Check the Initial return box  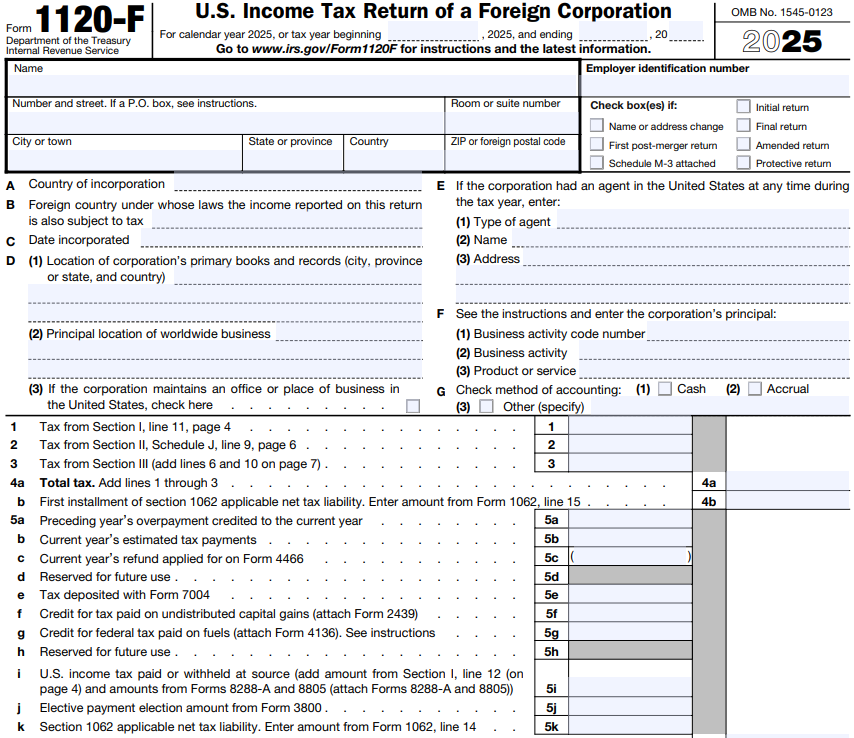[743, 106]
